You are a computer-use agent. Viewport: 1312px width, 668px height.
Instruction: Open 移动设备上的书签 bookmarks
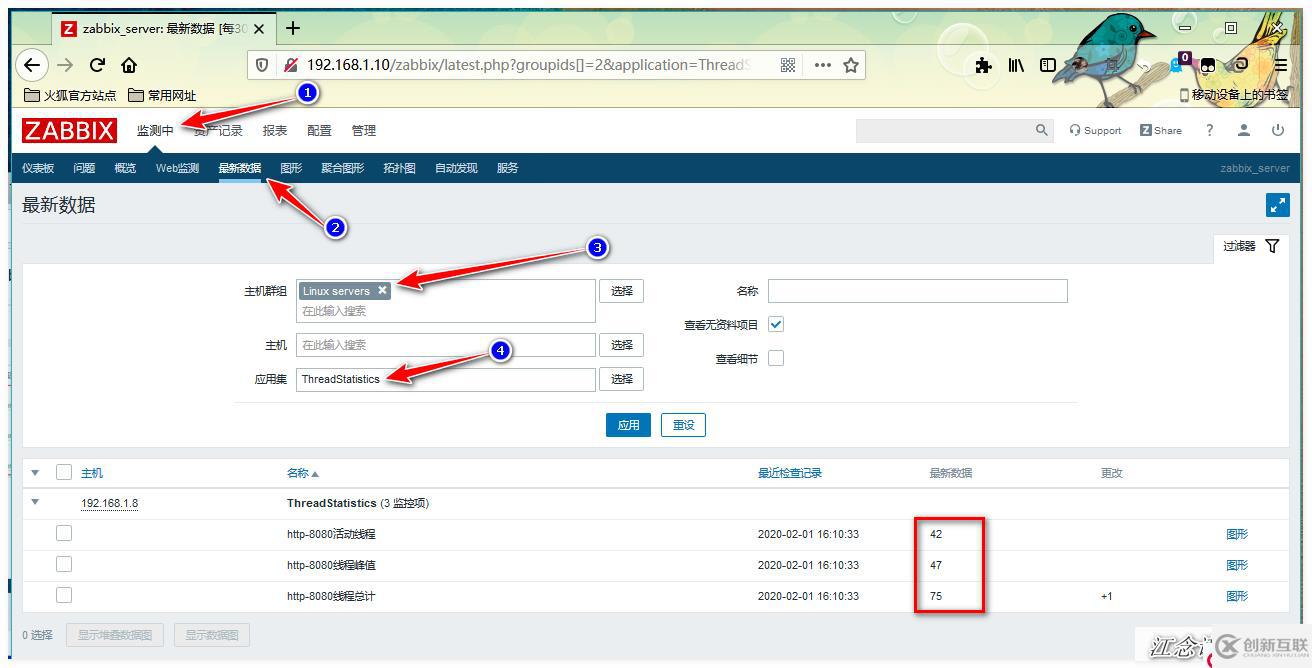click(1234, 95)
